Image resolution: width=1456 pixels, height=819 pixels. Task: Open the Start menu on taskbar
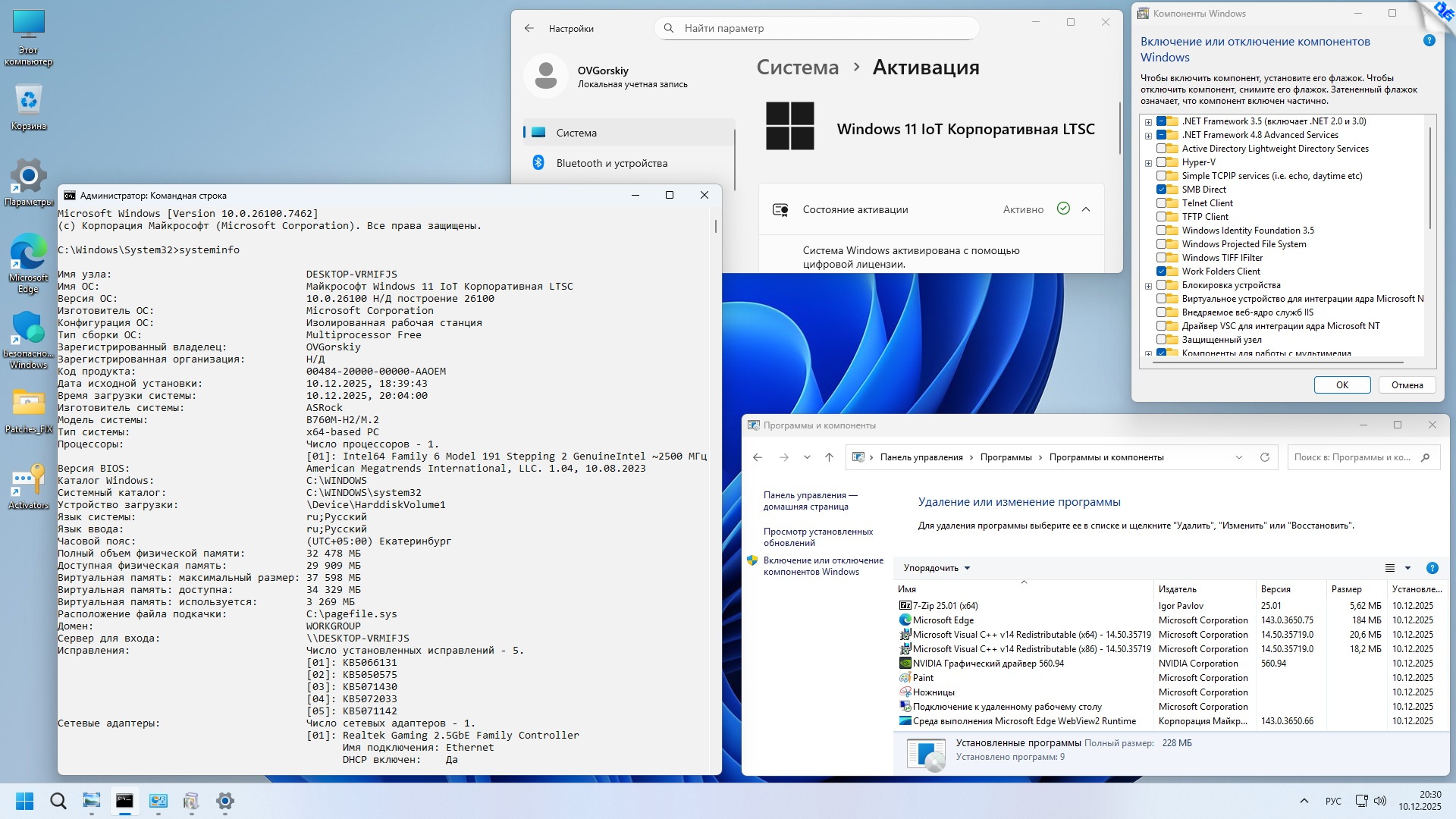[24, 801]
